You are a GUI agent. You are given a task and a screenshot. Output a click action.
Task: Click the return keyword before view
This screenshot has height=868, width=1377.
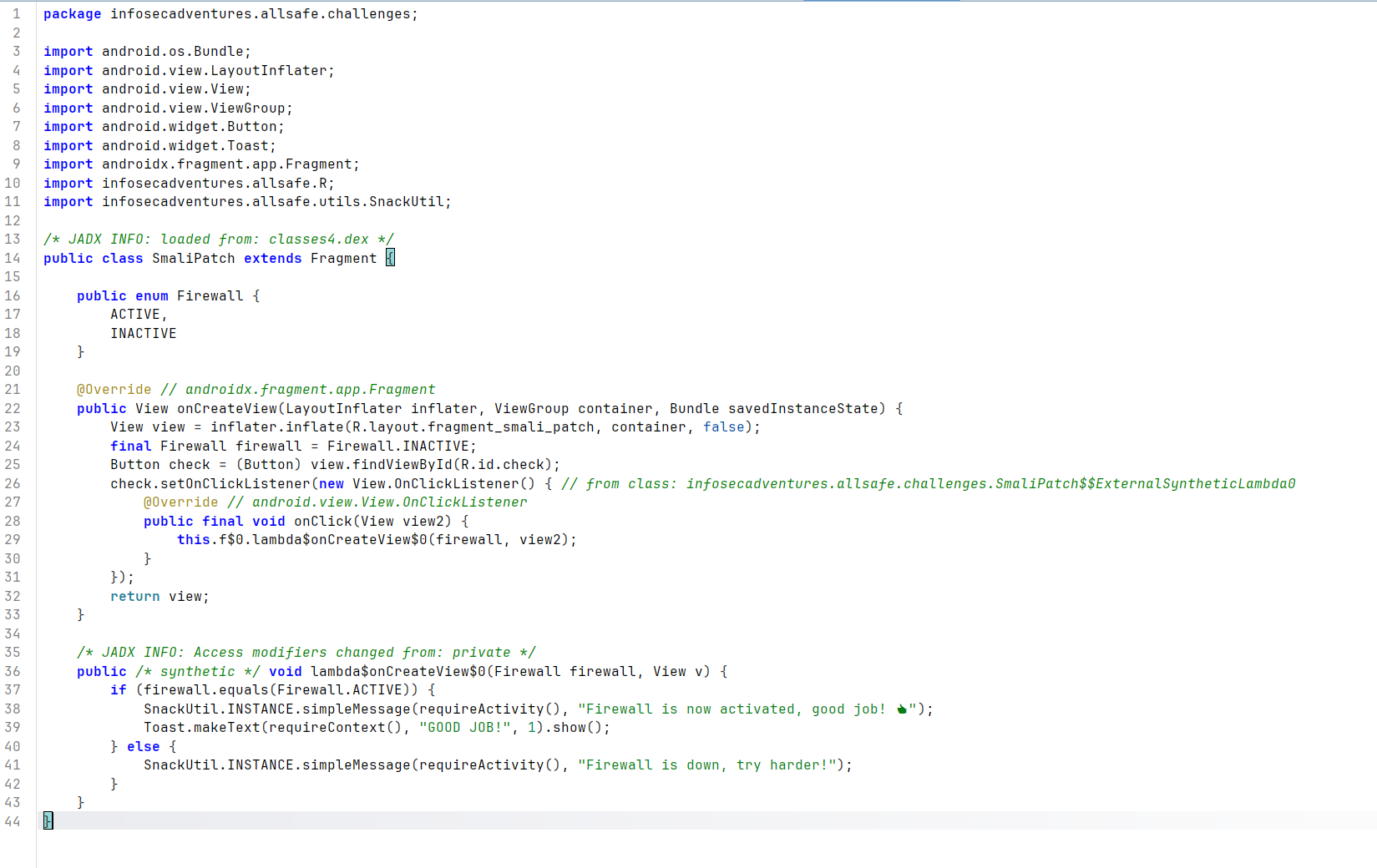[x=134, y=597]
